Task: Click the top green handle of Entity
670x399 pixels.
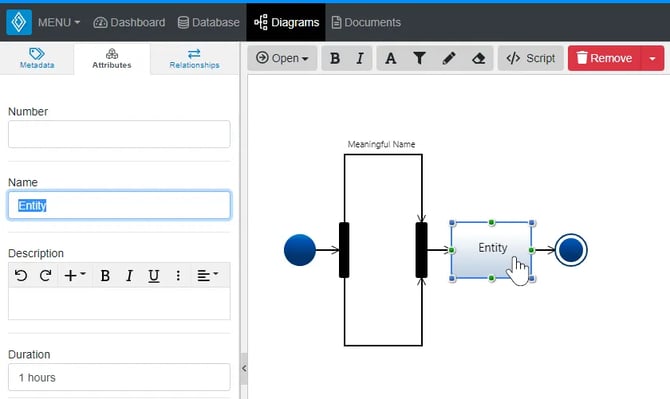Action: tap(491, 222)
